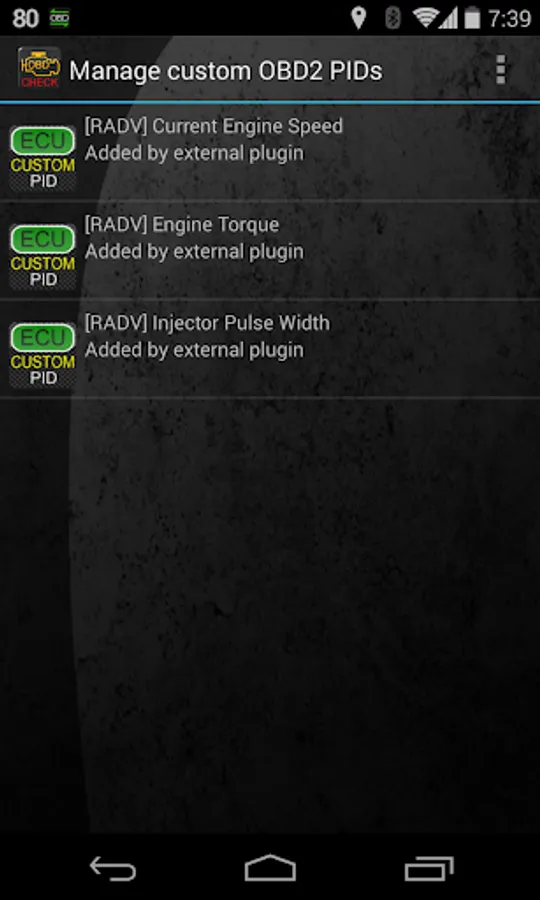This screenshot has height=900, width=540.
Task: Tap the OBD Check app icon
Action: [x=39, y=69]
